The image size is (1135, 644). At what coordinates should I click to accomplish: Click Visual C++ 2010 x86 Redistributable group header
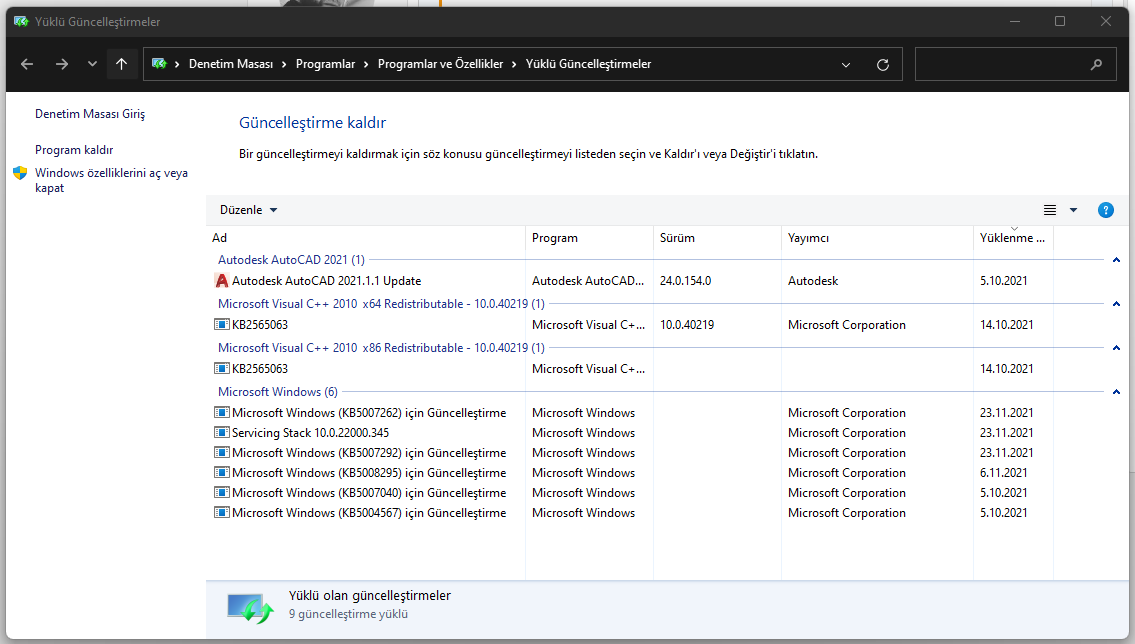381,348
